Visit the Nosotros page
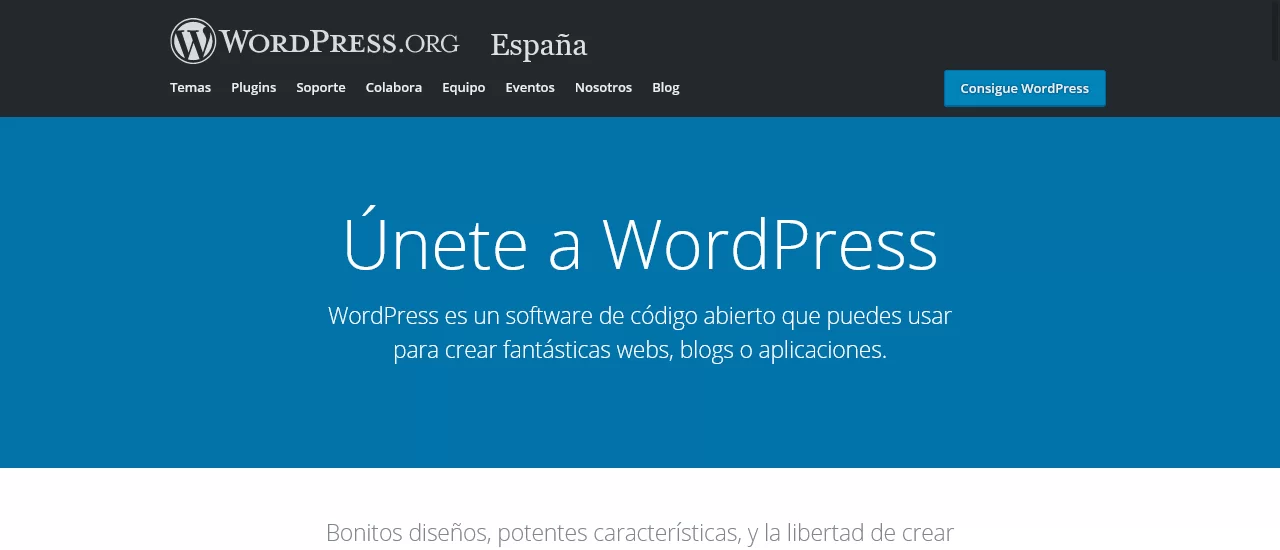The height and width of the screenshot is (550, 1280). [x=603, y=87]
